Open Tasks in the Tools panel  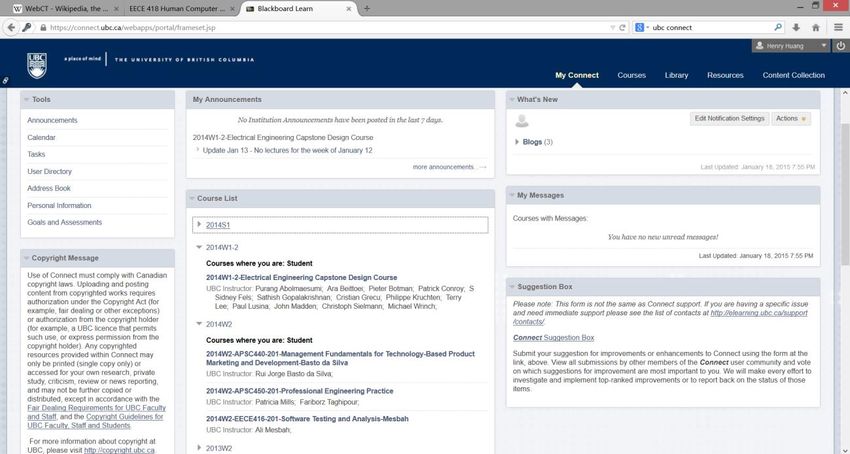pyautogui.click(x=36, y=155)
